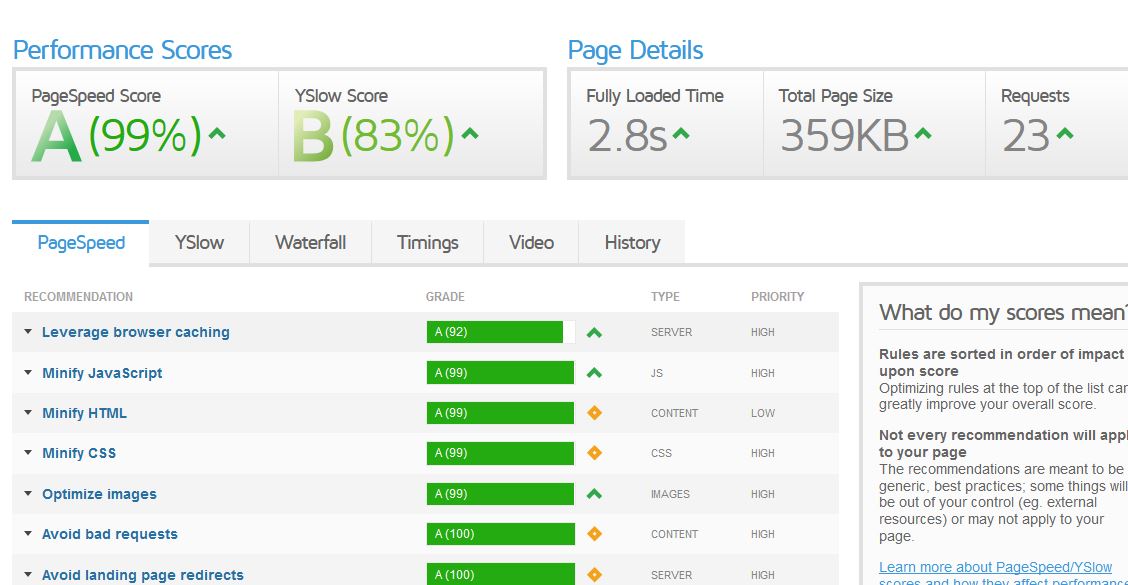Click the A (100) bar for Avoid bad requests

[x=501, y=534]
